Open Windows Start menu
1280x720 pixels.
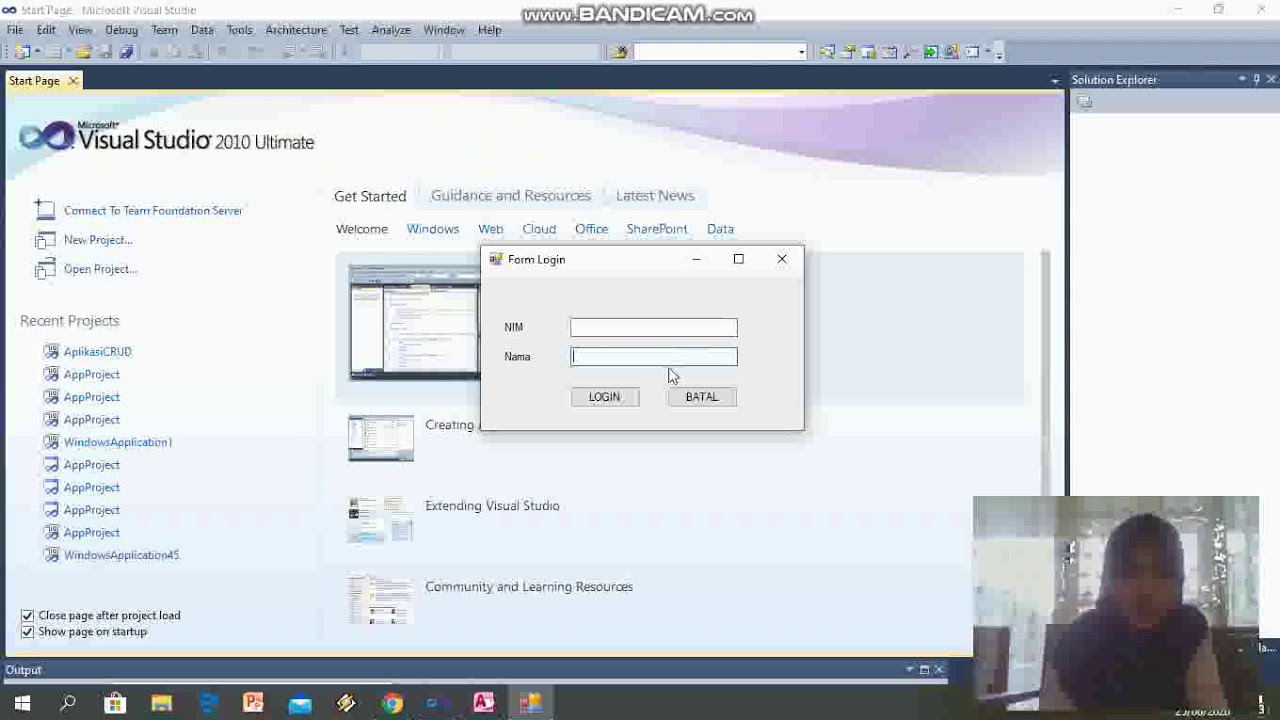(22, 703)
